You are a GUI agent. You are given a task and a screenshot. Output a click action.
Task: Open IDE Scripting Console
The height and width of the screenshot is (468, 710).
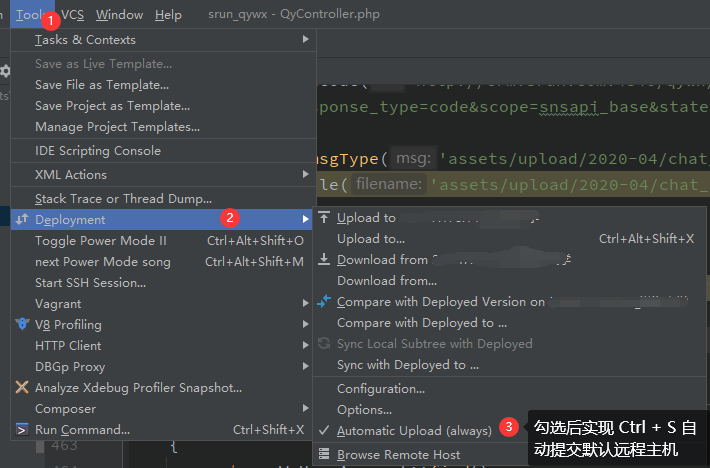click(163, 151)
